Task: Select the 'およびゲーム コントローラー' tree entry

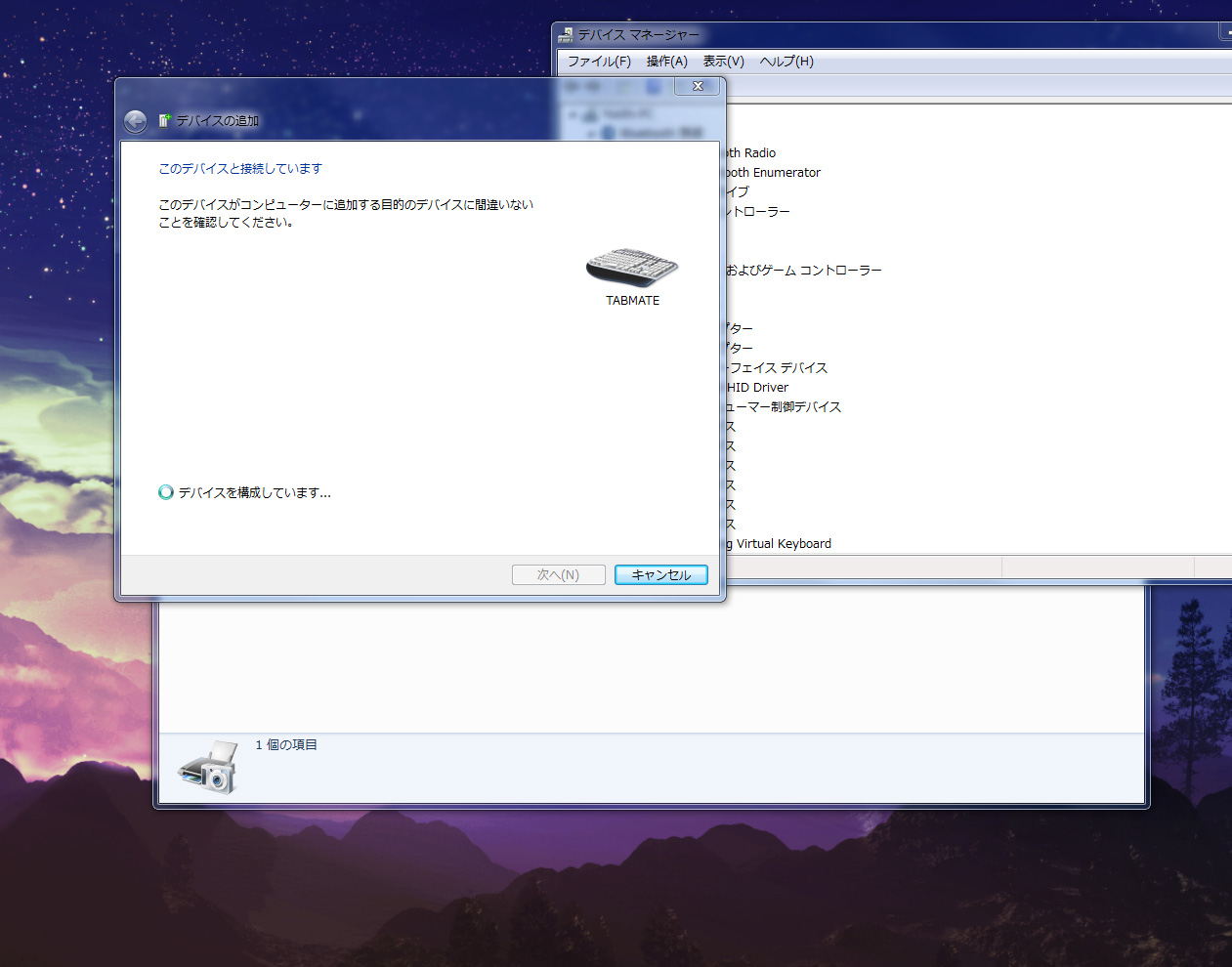Action: [x=804, y=270]
